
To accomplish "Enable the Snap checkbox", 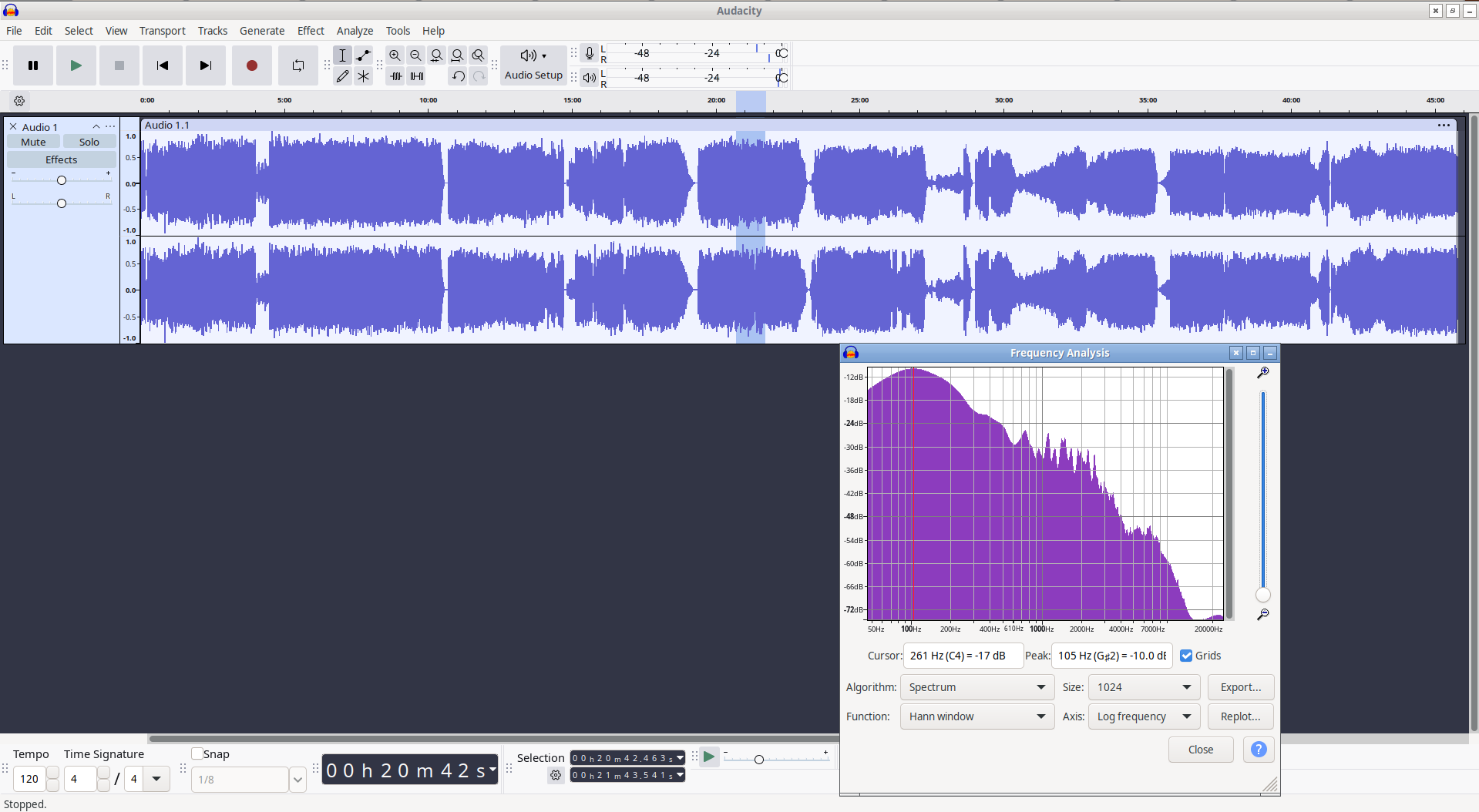I will (197, 753).
